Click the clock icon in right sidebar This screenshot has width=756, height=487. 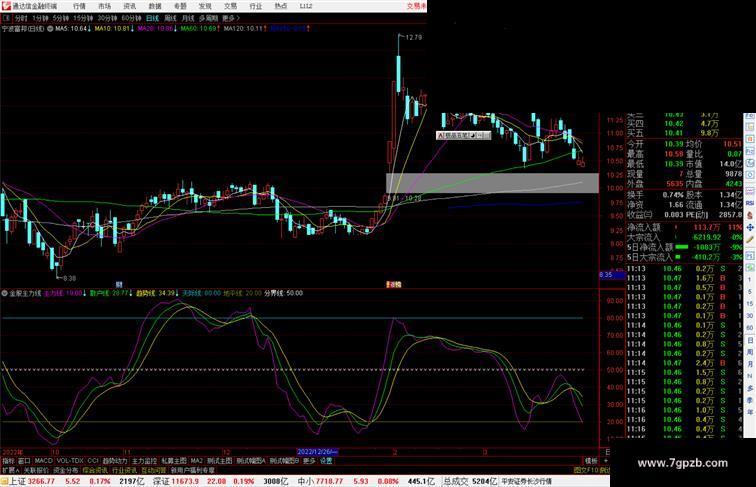[750, 174]
